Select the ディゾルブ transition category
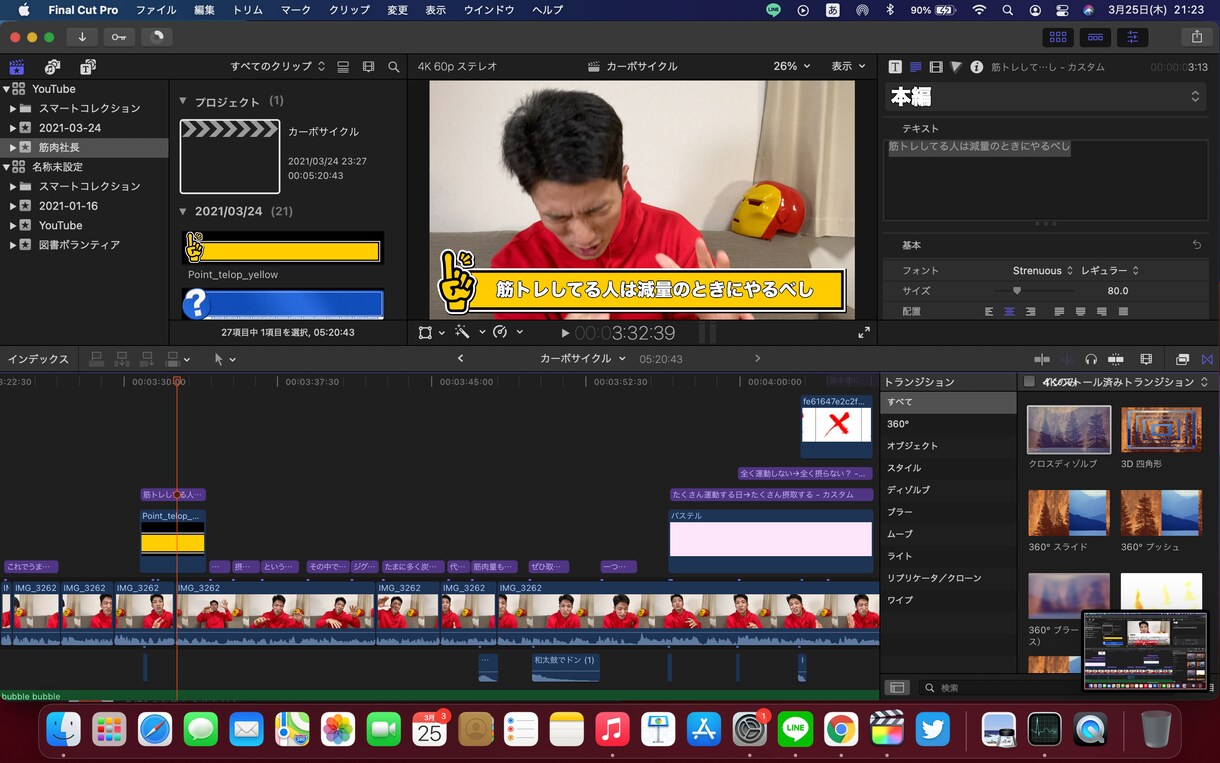This screenshot has width=1220, height=763. coord(949,490)
